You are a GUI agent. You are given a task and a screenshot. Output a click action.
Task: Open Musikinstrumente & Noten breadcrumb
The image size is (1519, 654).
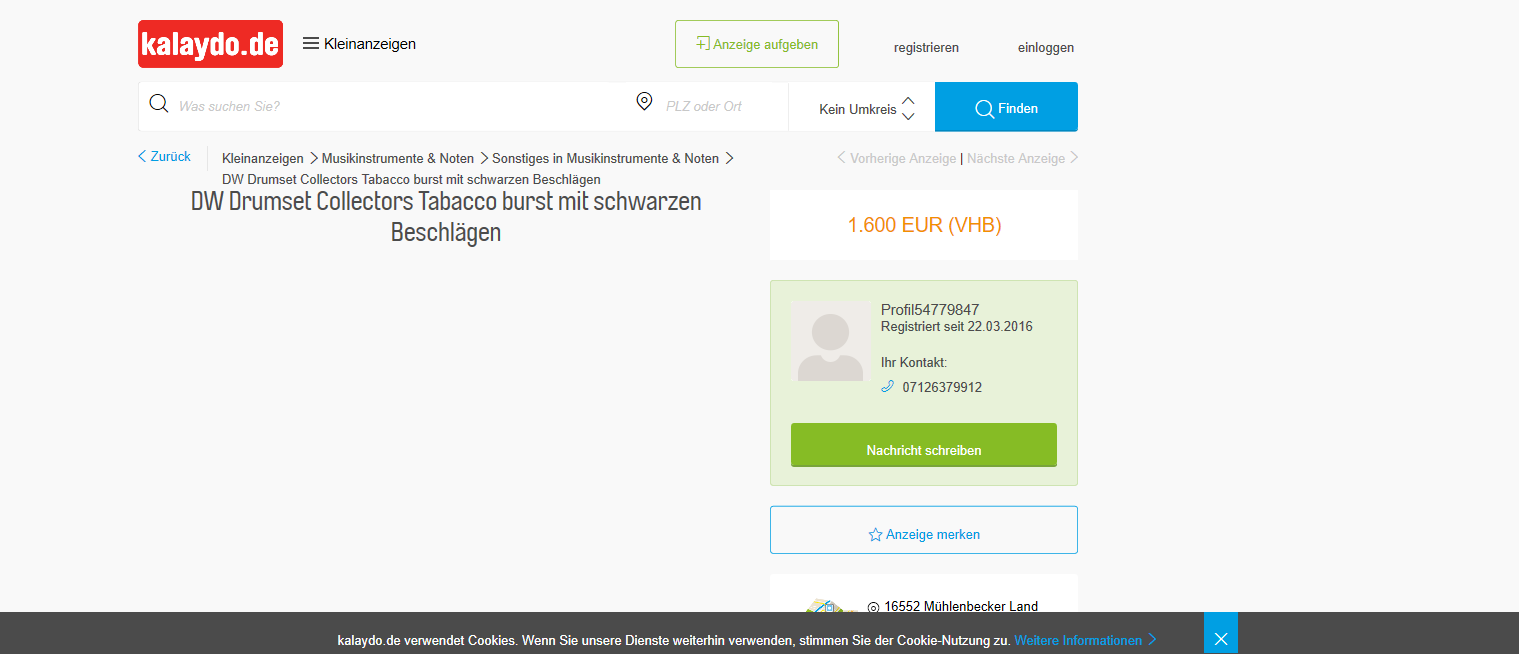pyautogui.click(x=398, y=158)
